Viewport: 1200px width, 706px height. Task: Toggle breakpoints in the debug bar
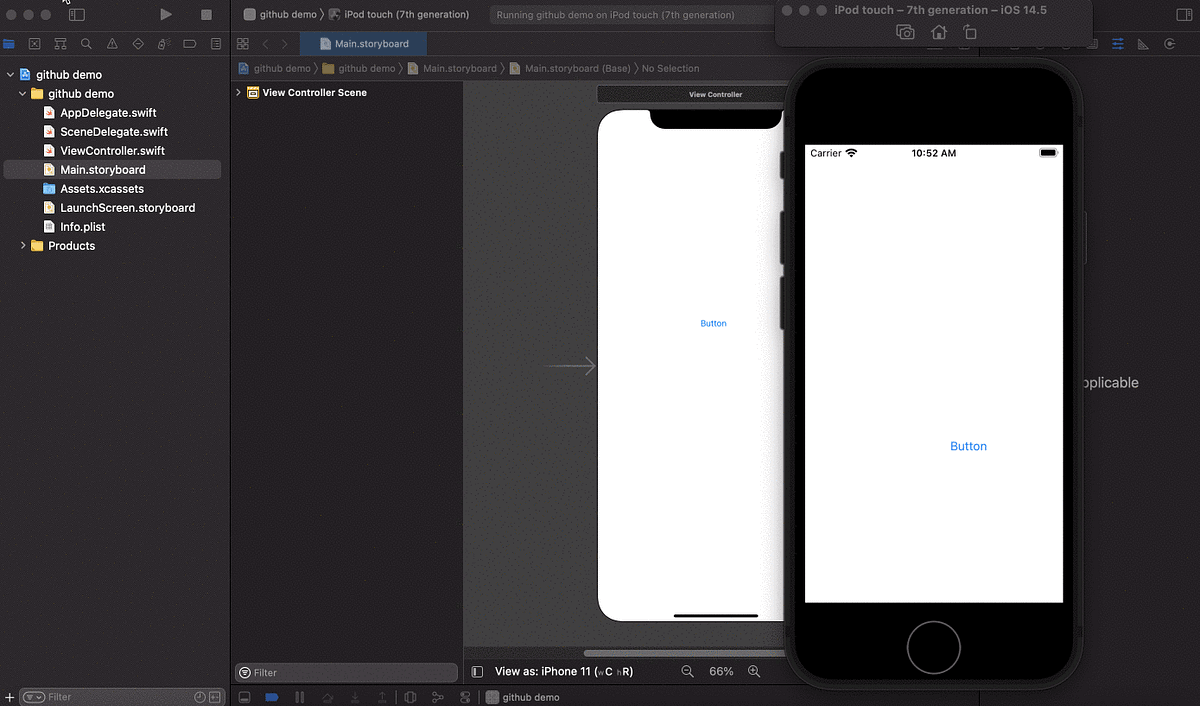click(x=272, y=696)
